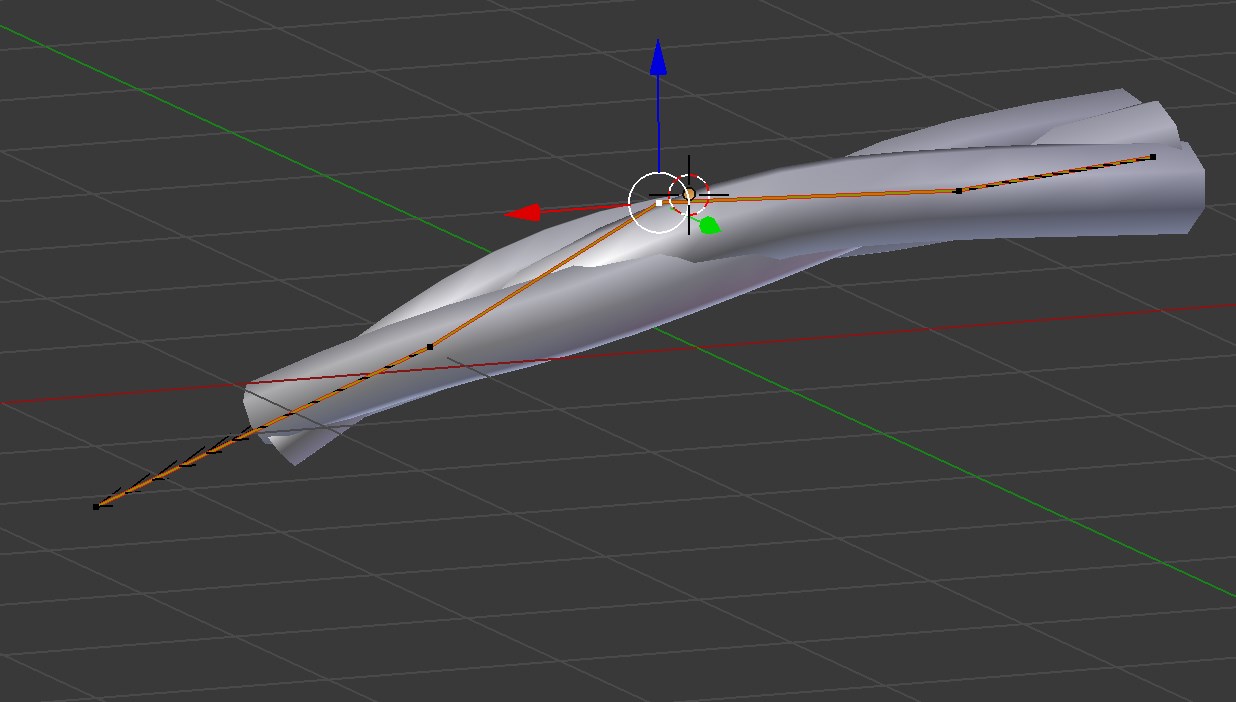Click the red X-axis arrow head
Screen dimensions: 1236x702
[x=523, y=213]
